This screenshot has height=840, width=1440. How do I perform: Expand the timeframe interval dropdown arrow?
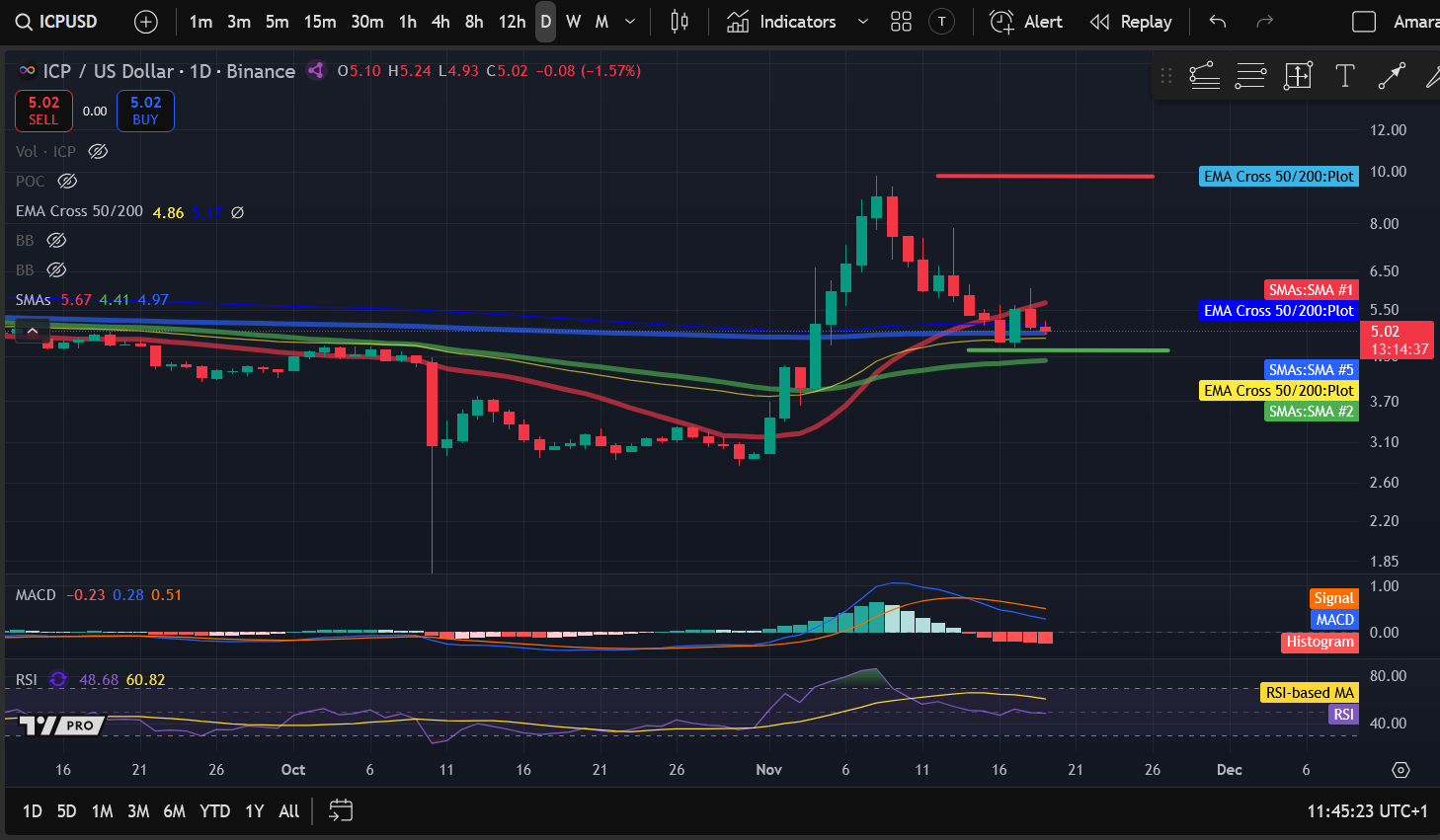click(x=630, y=22)
